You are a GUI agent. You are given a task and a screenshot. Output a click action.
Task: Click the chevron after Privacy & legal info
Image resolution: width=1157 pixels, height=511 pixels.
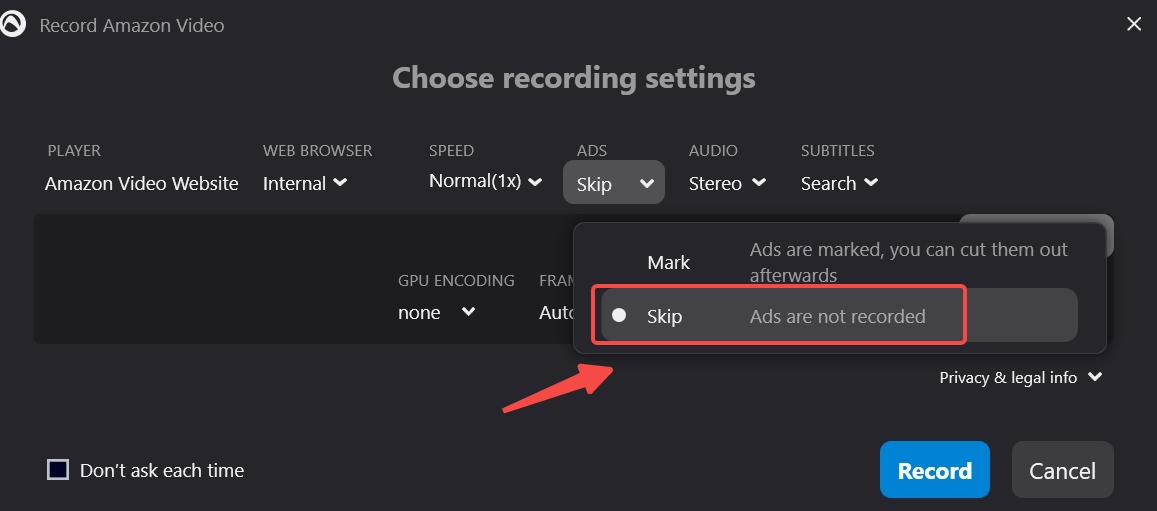click(1095, 377)
